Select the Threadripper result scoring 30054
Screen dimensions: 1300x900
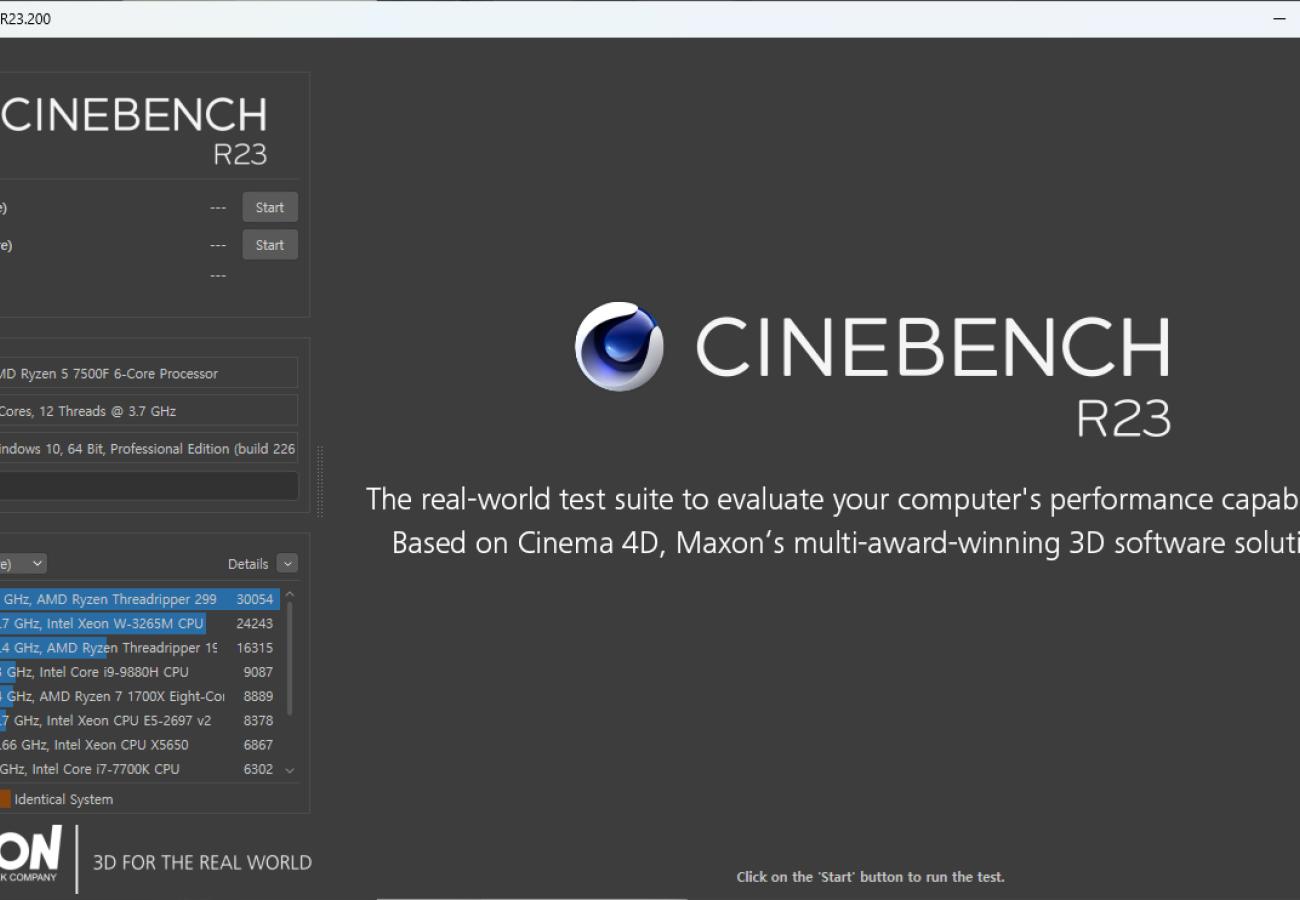140,599
